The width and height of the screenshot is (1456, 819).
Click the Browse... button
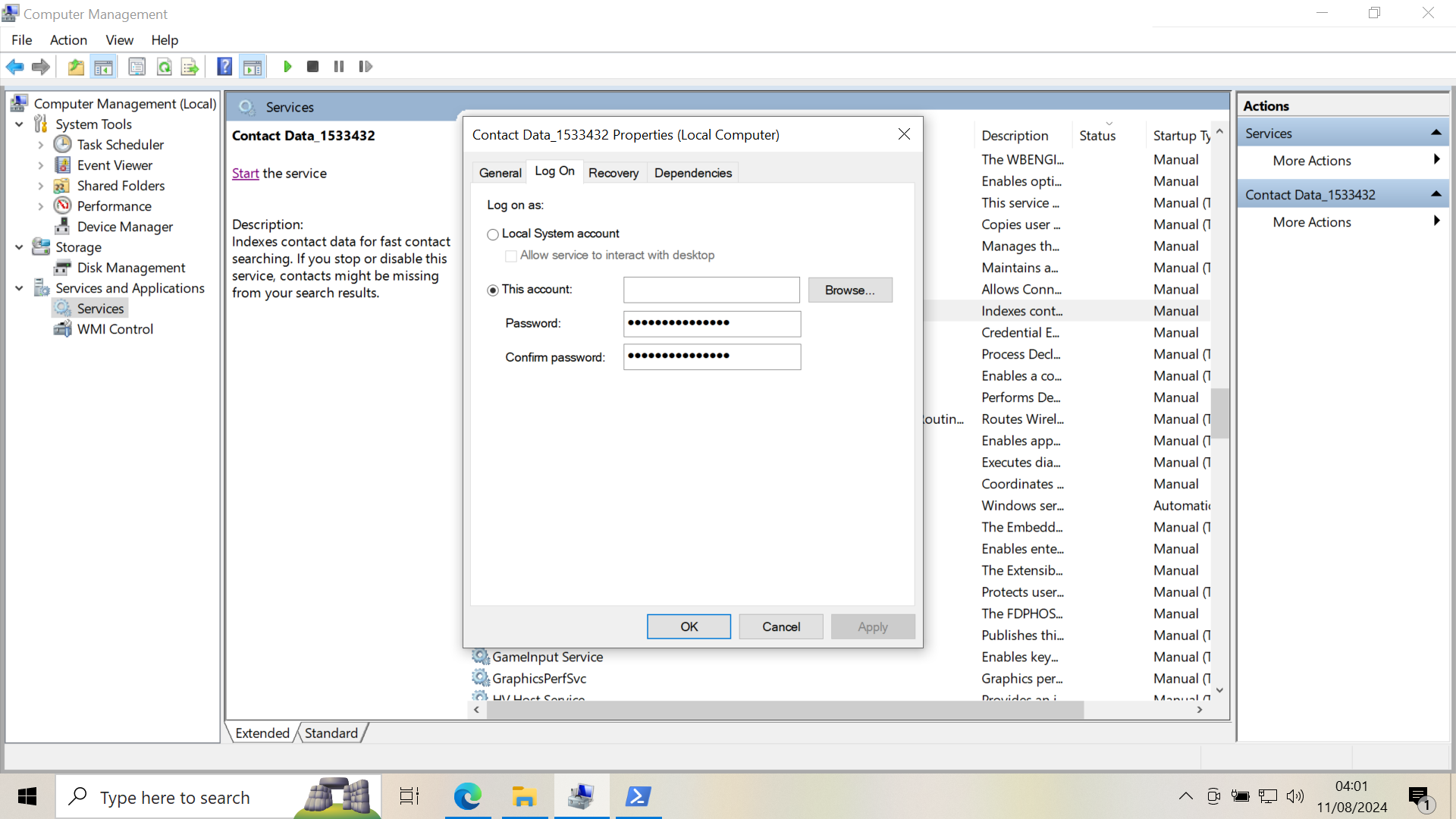coord(849,290)
